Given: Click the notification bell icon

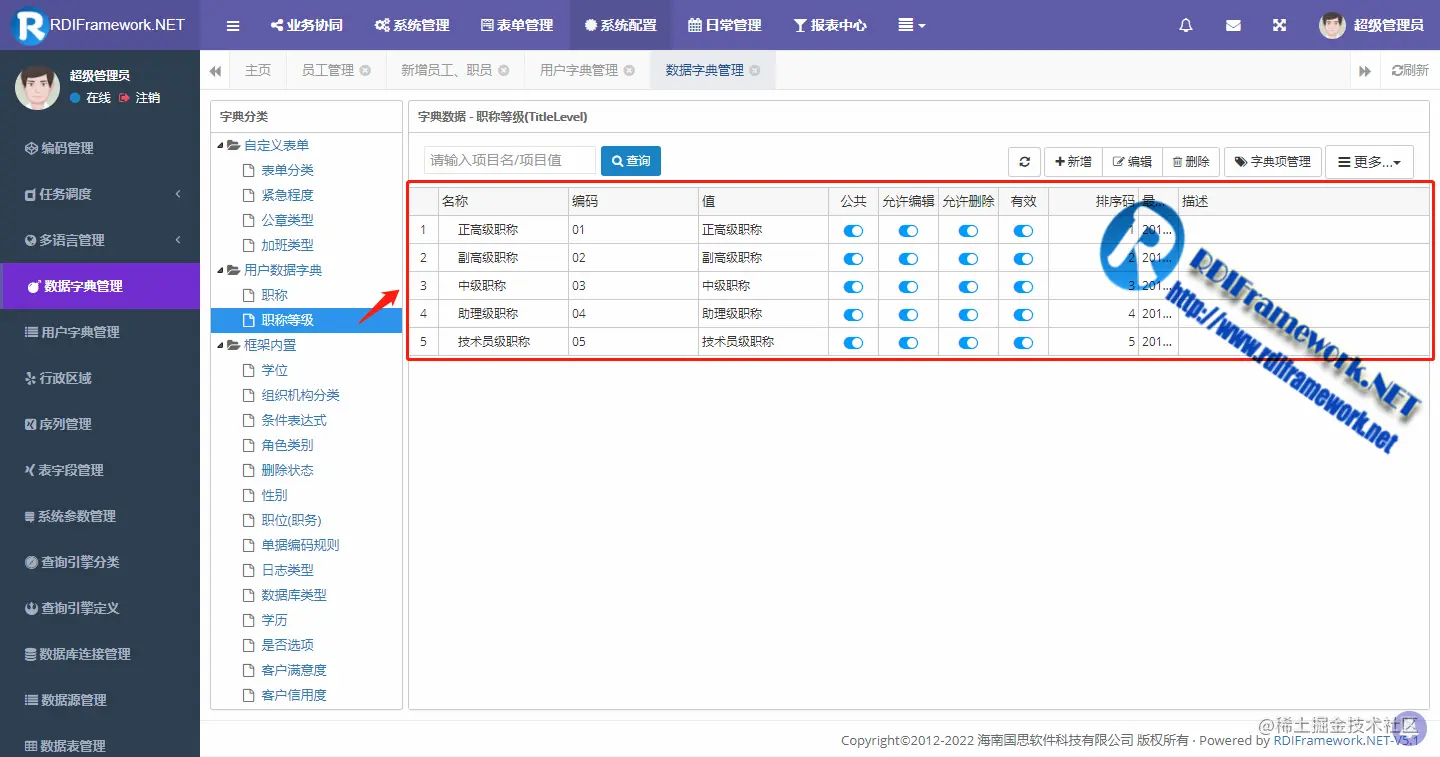Looking at the screenshot, I should click(1185, 25).
